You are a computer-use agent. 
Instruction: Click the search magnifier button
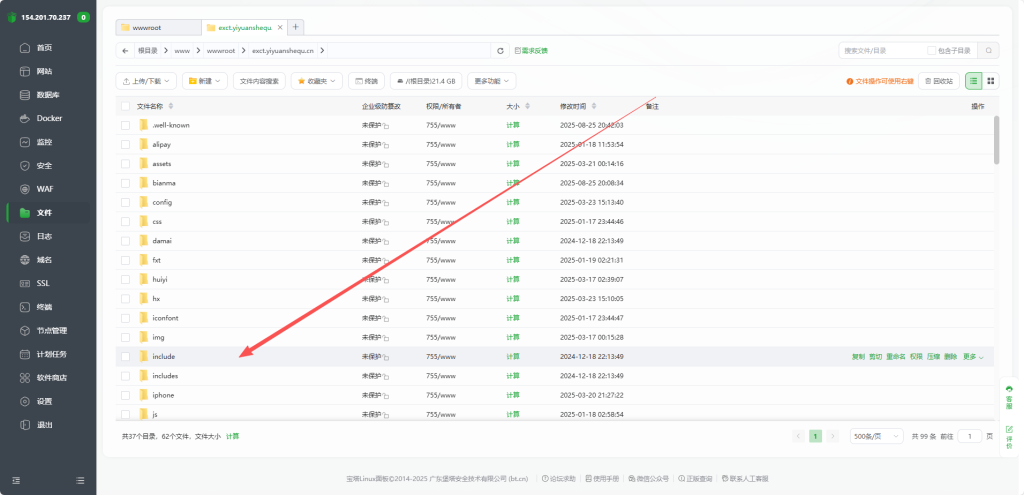(988, 50)
